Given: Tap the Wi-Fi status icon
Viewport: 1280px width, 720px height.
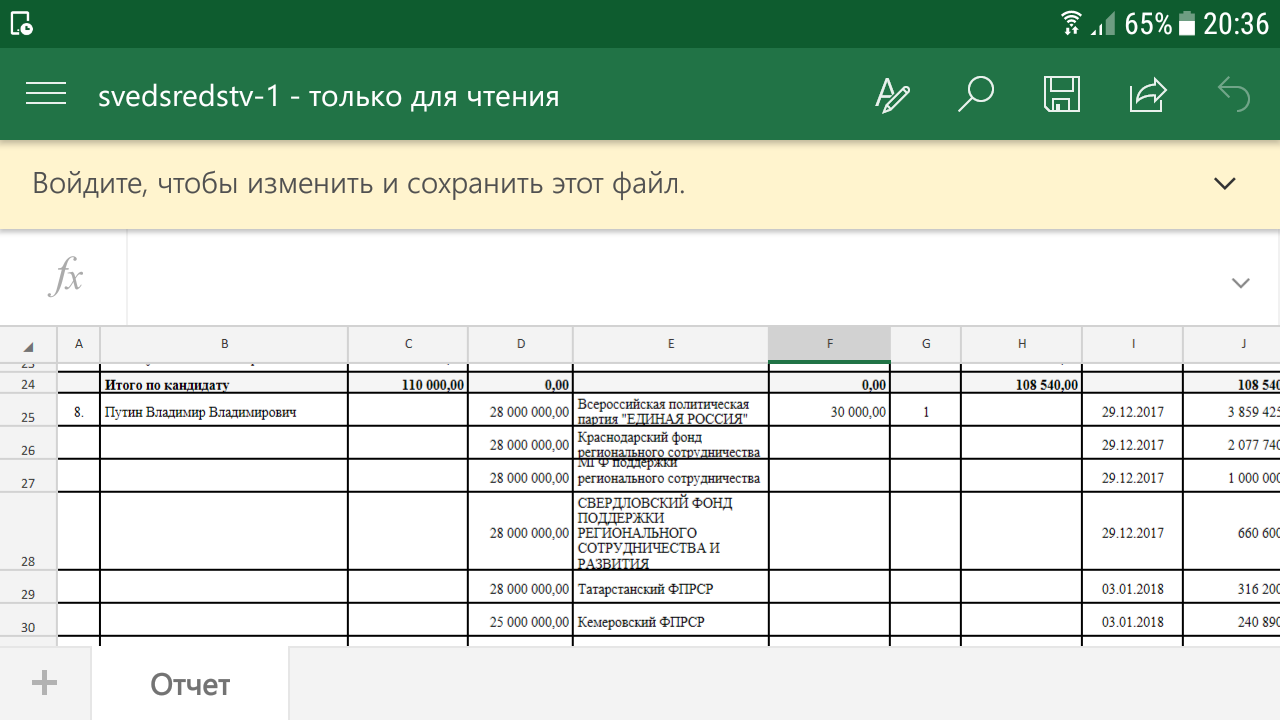Looking at the screenshot, I should coord(1072,23).
